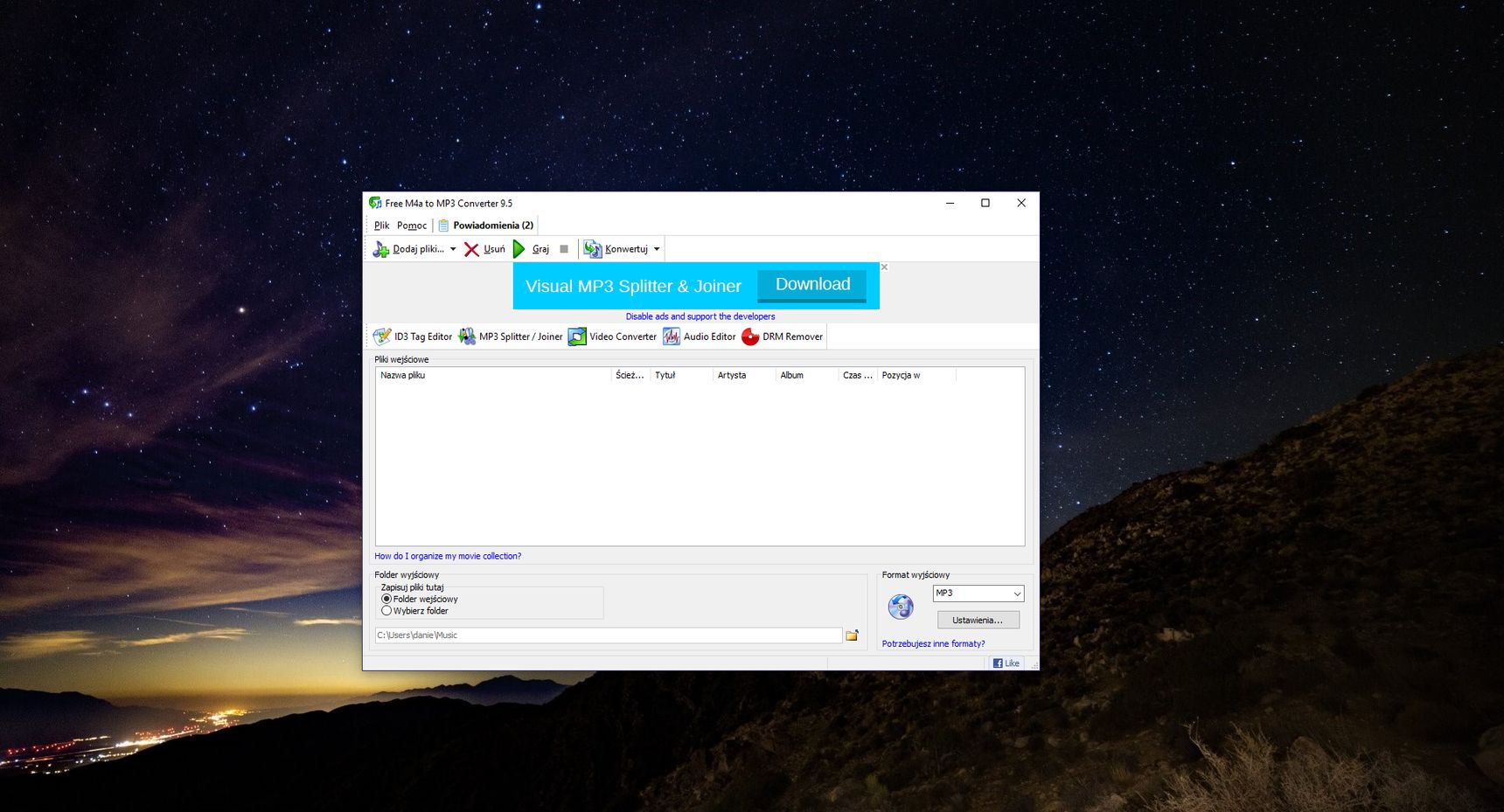Screen dimensions: 1504x812
Task: Click the Download button in the ad banner
Action: tap(812, 285)
